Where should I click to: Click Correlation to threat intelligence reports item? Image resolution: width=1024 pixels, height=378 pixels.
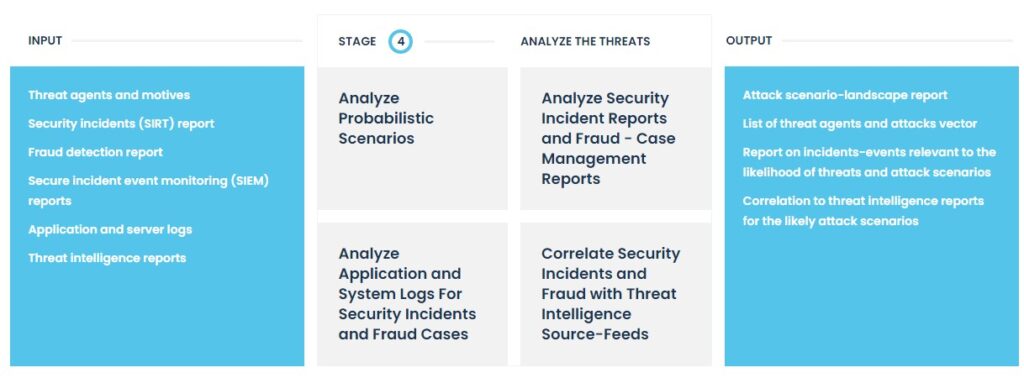point(863,211)
